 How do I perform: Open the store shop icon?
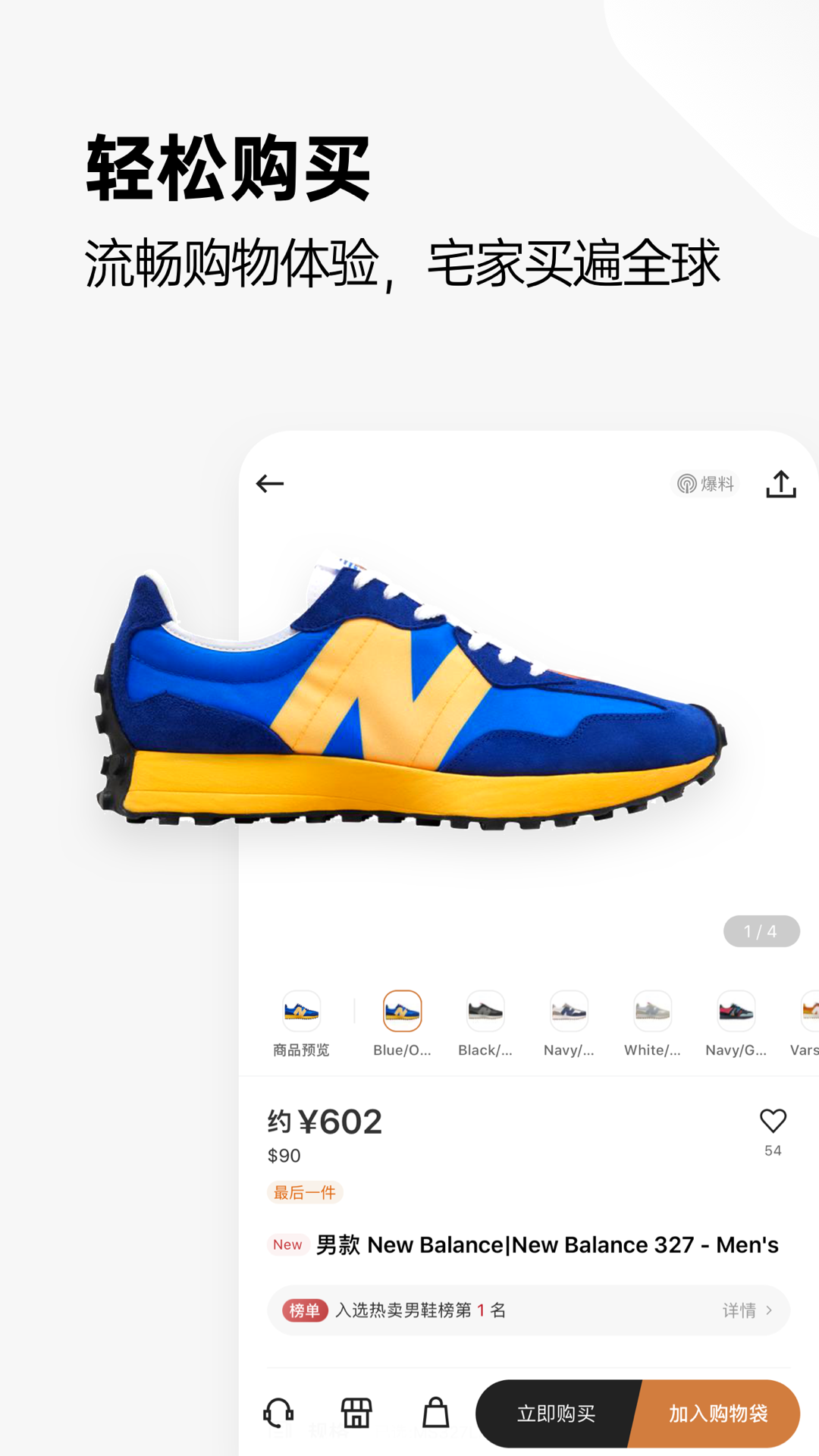[356, 1413]
